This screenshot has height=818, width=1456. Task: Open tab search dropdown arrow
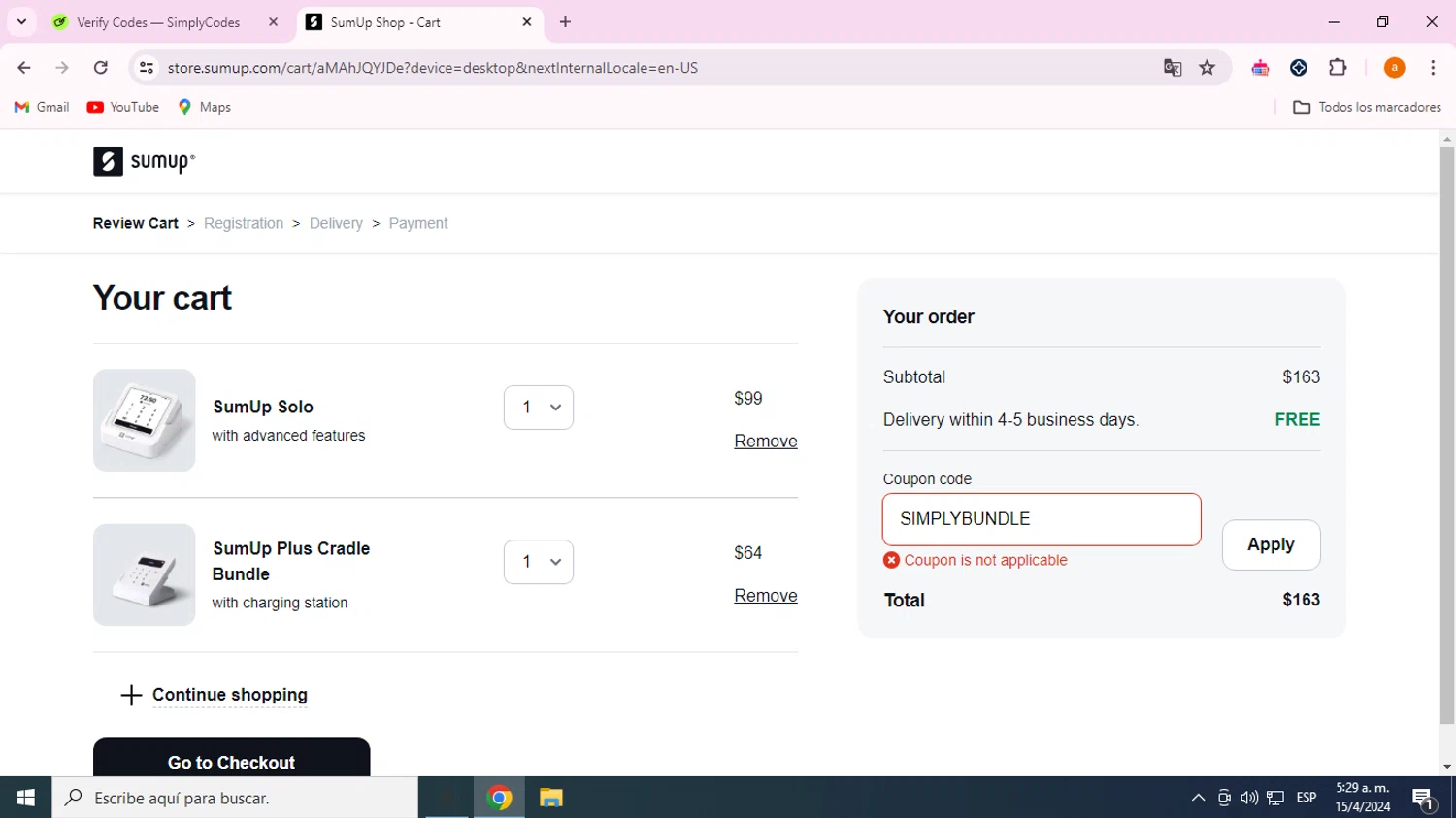tap(21, 22)
